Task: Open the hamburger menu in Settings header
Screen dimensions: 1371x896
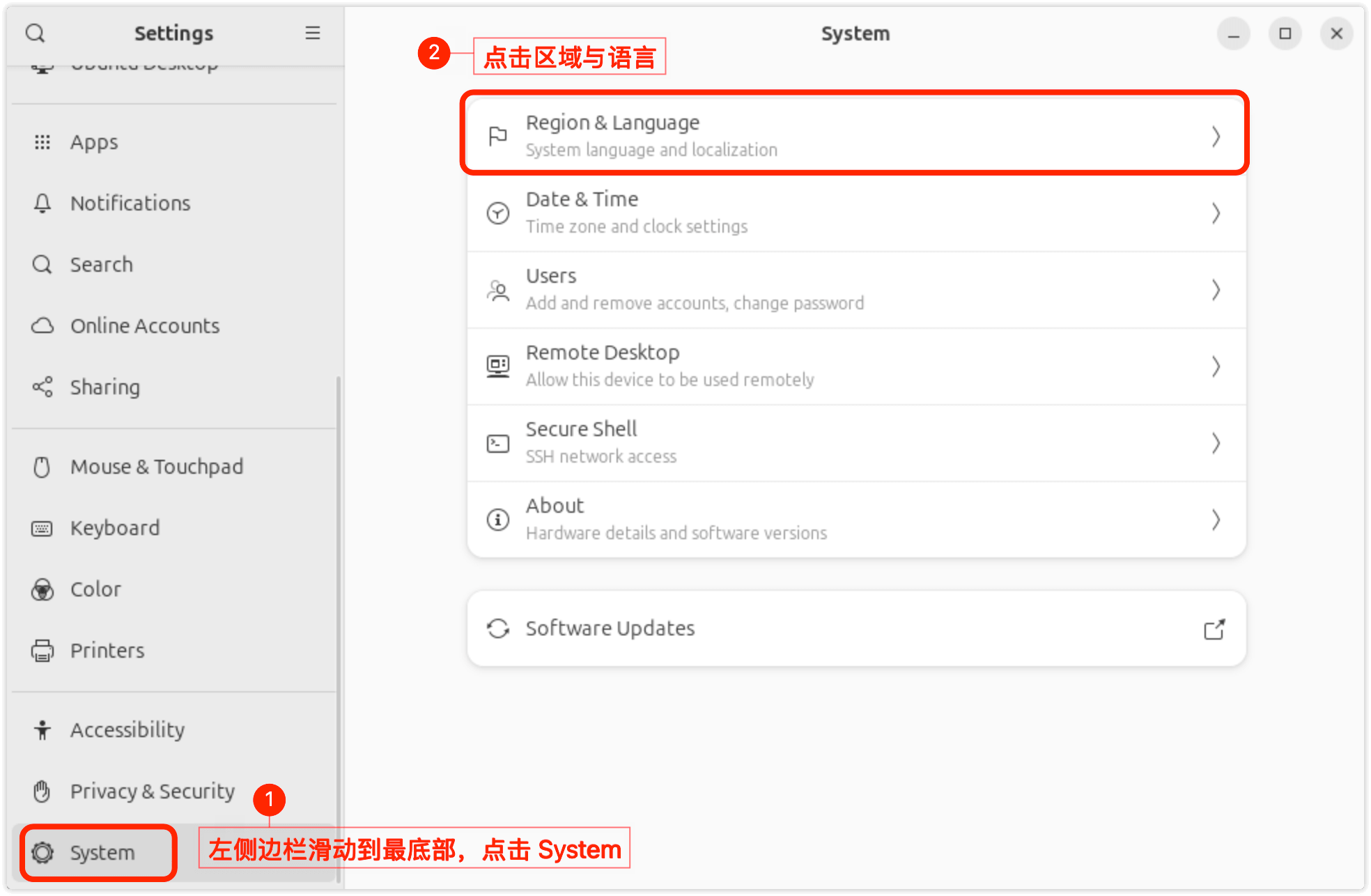Action: [x=313, y=33]
